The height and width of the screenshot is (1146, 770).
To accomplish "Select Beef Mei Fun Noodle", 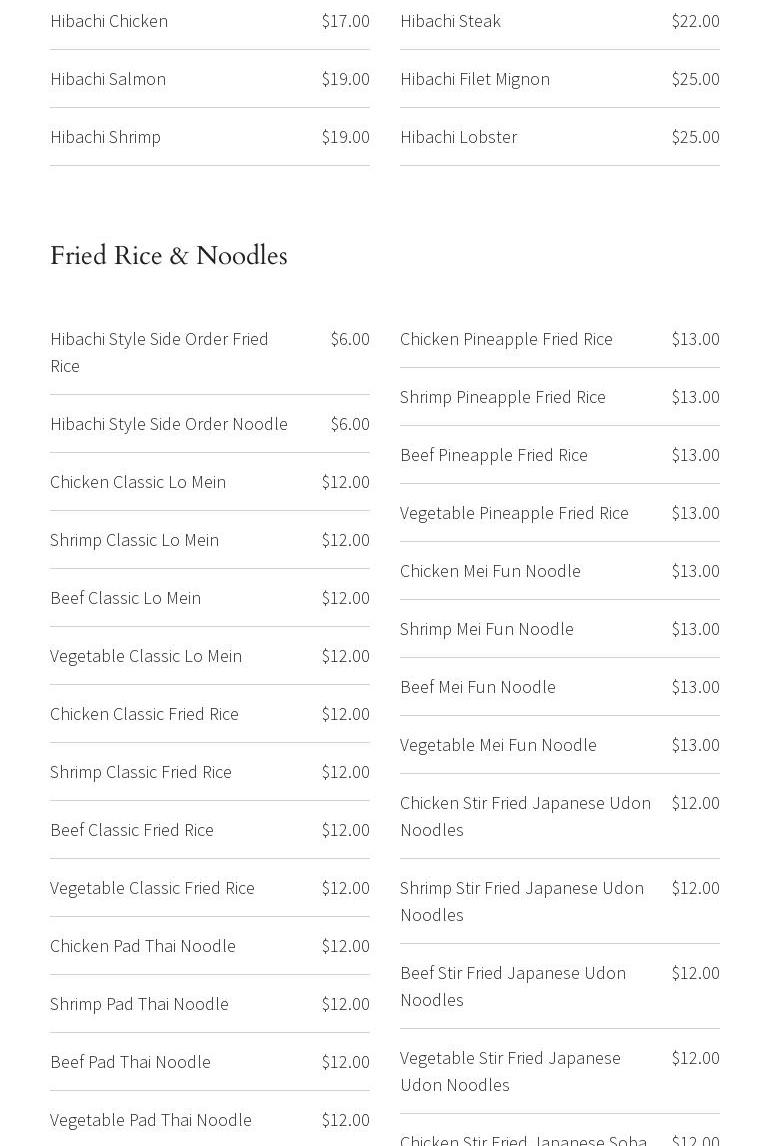I will tap(478, 687).
